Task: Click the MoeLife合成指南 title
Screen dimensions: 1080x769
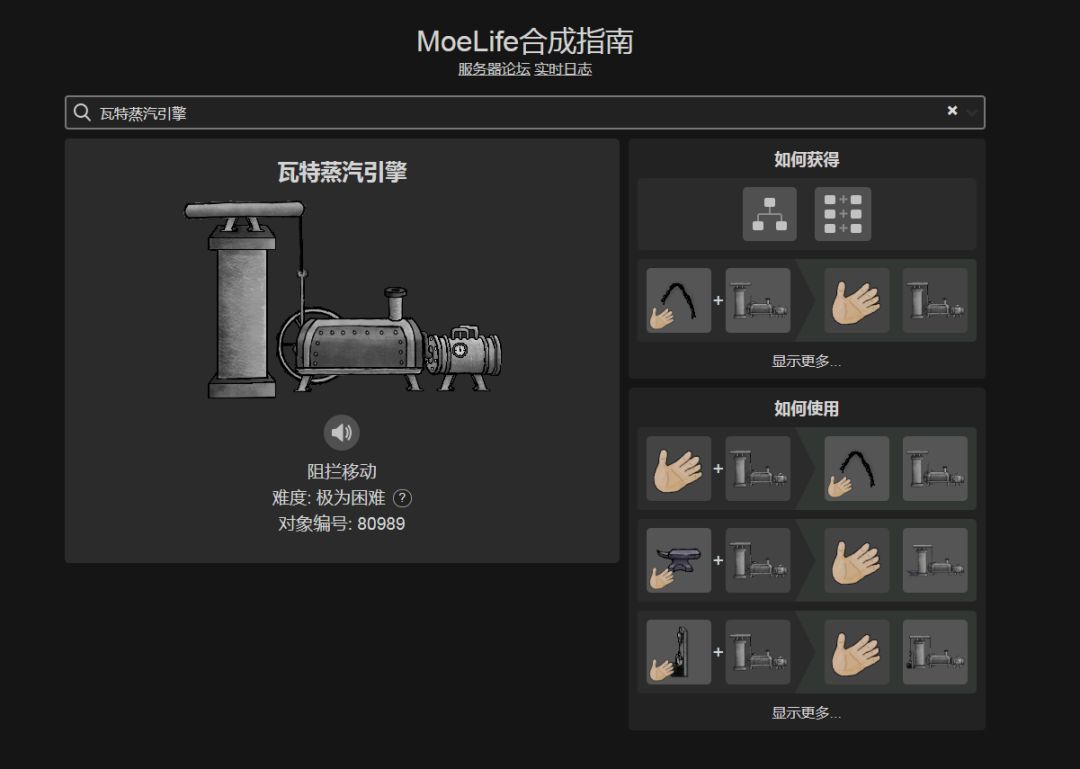Action: (525, 41)
